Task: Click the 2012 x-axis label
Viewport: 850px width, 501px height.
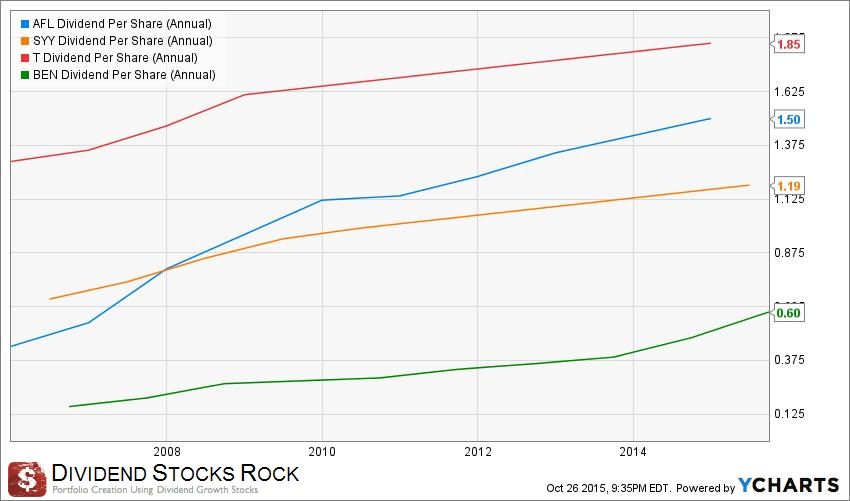Action: click(x=478, y=452)
